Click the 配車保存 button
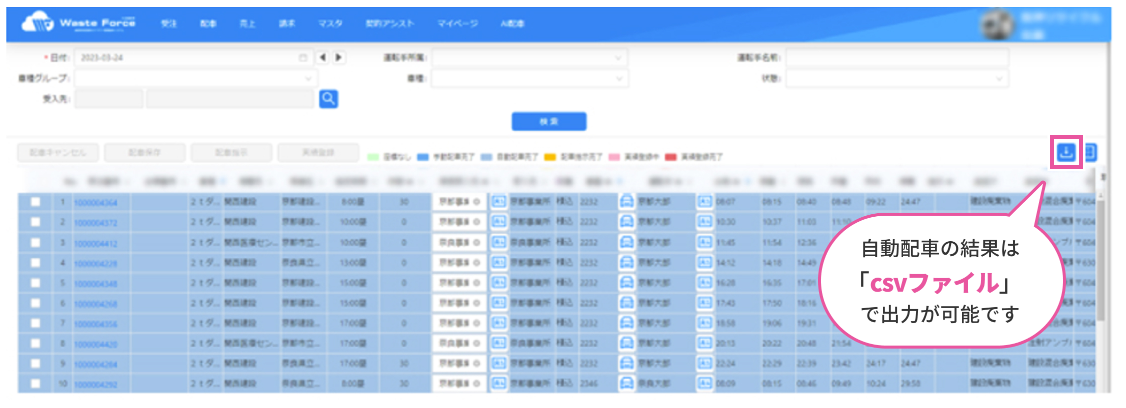Viewport: 1126px width, 408px height. pos(145,152)
